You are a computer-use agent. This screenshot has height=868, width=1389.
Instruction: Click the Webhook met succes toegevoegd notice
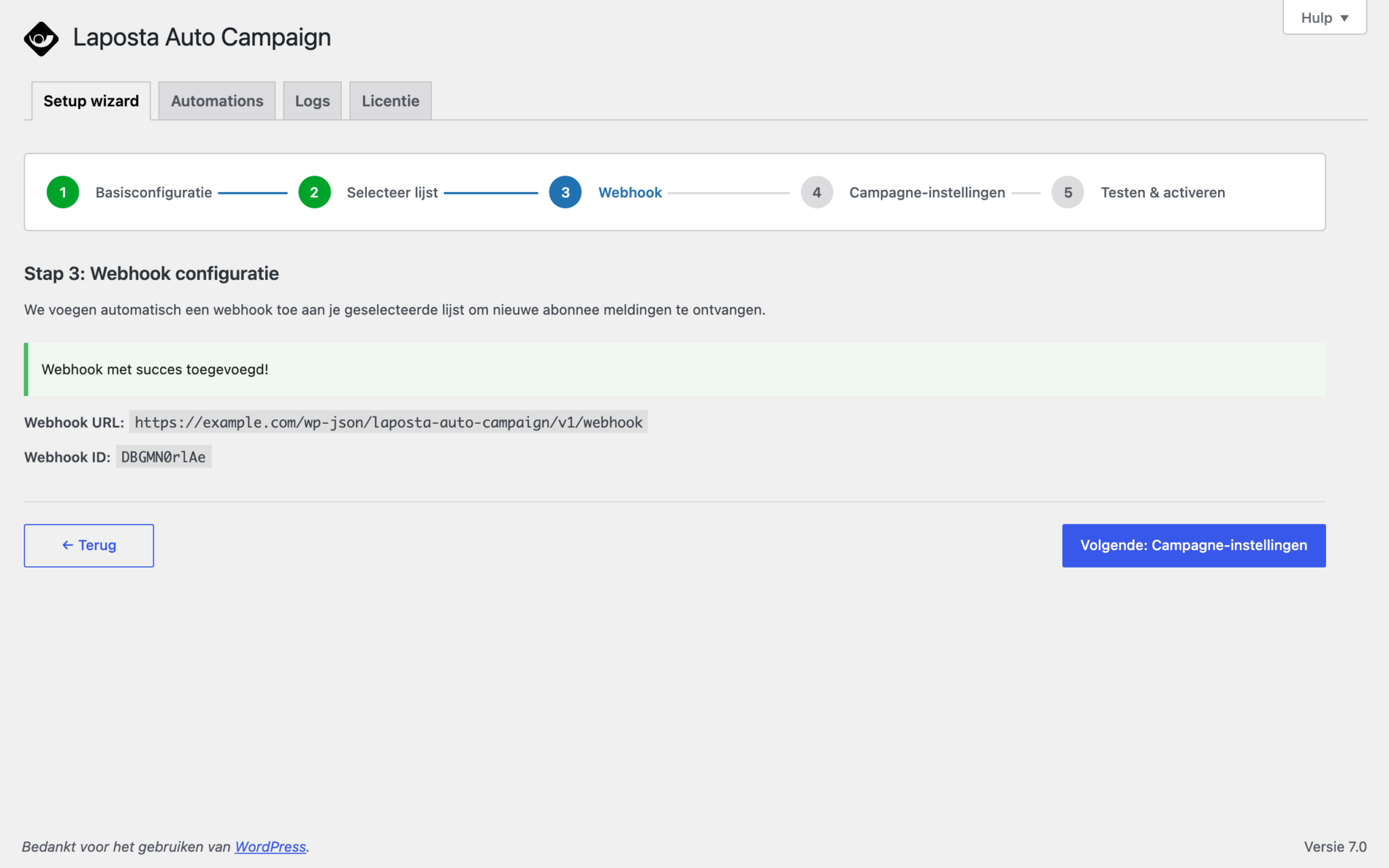pyautogui.click(x=675, y=370)
